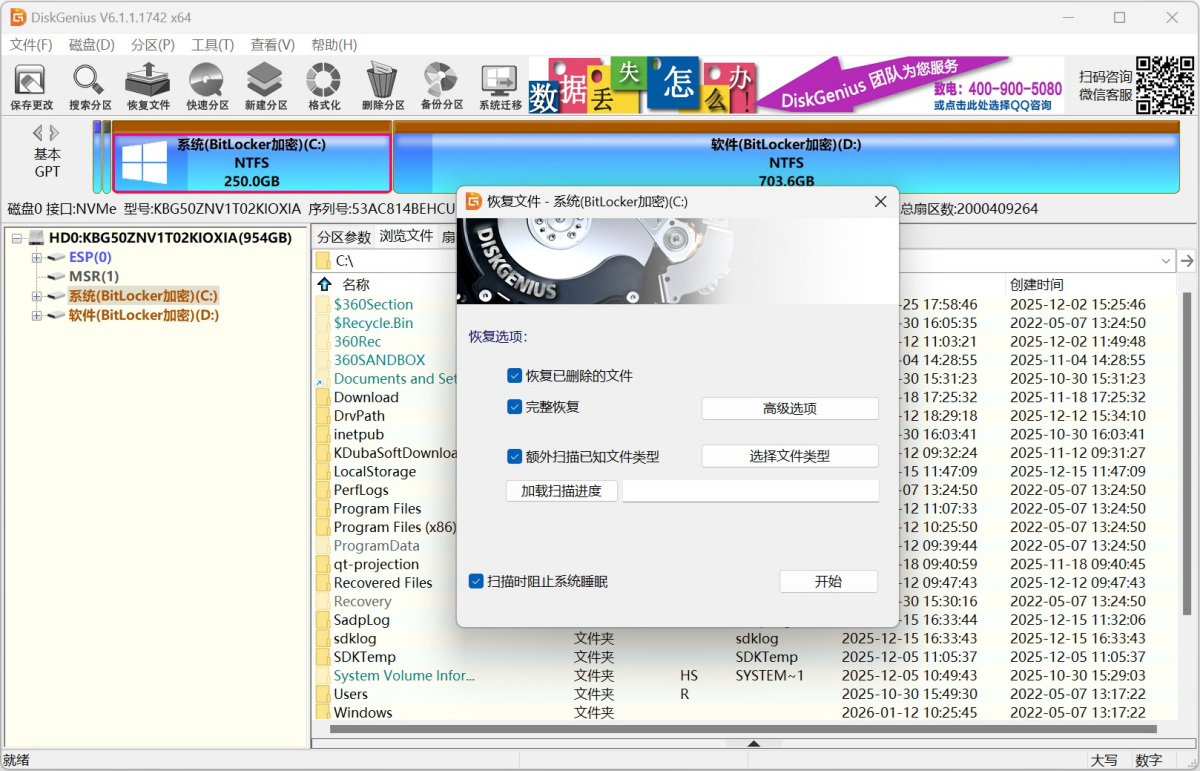Open the 备份分区 backup partition tool
The image size is (1200, 771).
(x=441, y=86)
